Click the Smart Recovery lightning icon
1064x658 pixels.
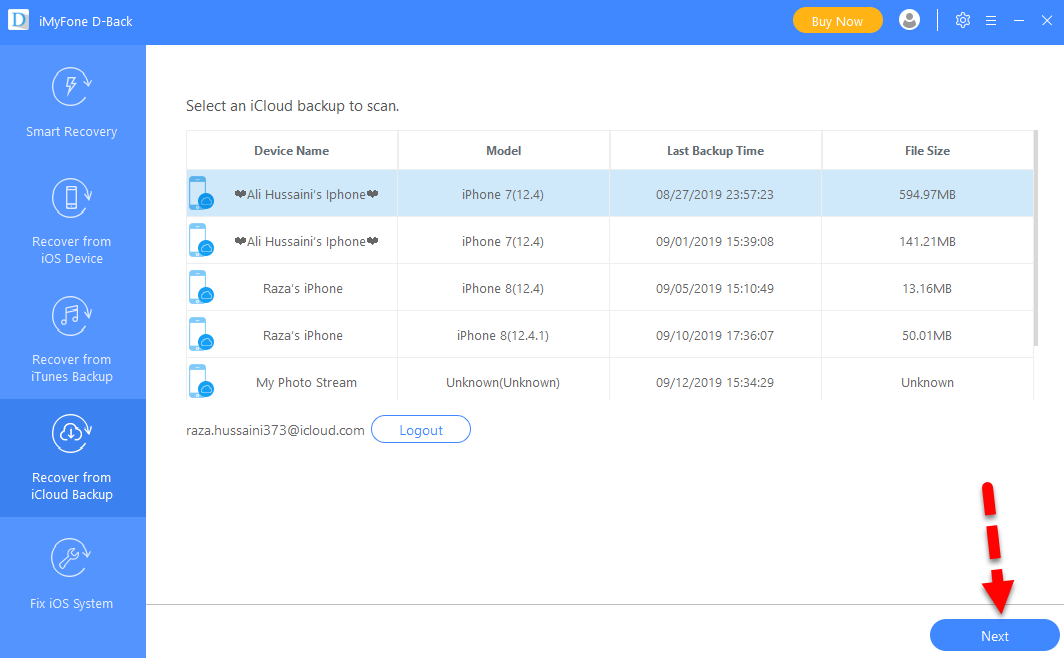72,87
